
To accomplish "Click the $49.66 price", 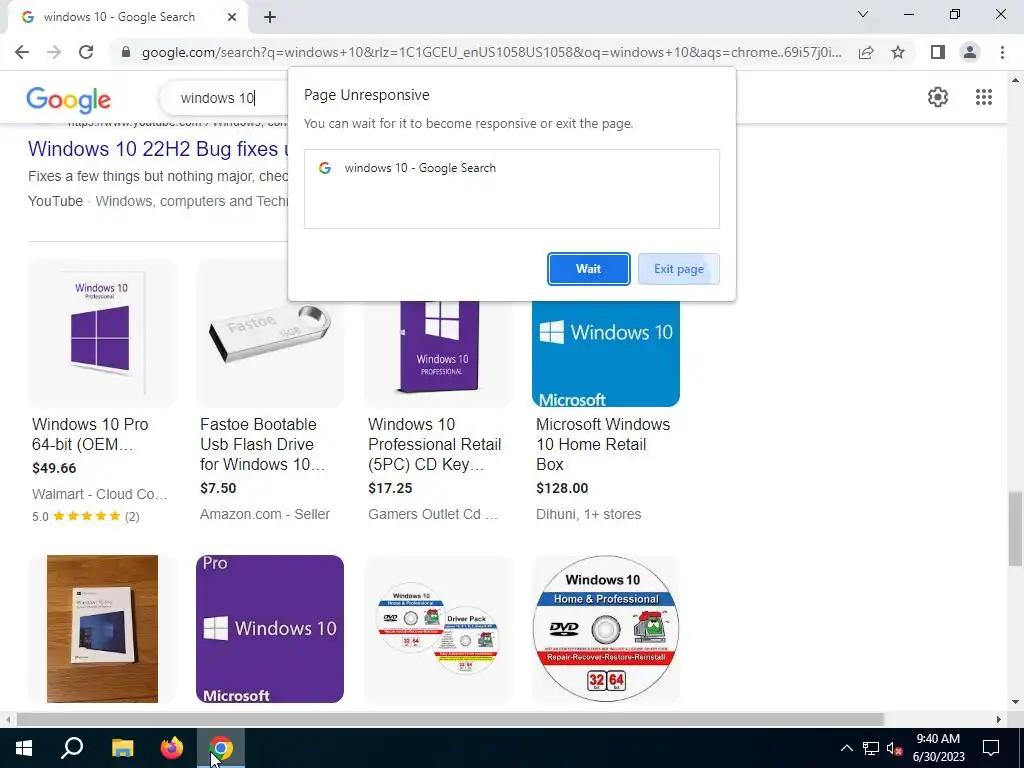I will point(54,468).
